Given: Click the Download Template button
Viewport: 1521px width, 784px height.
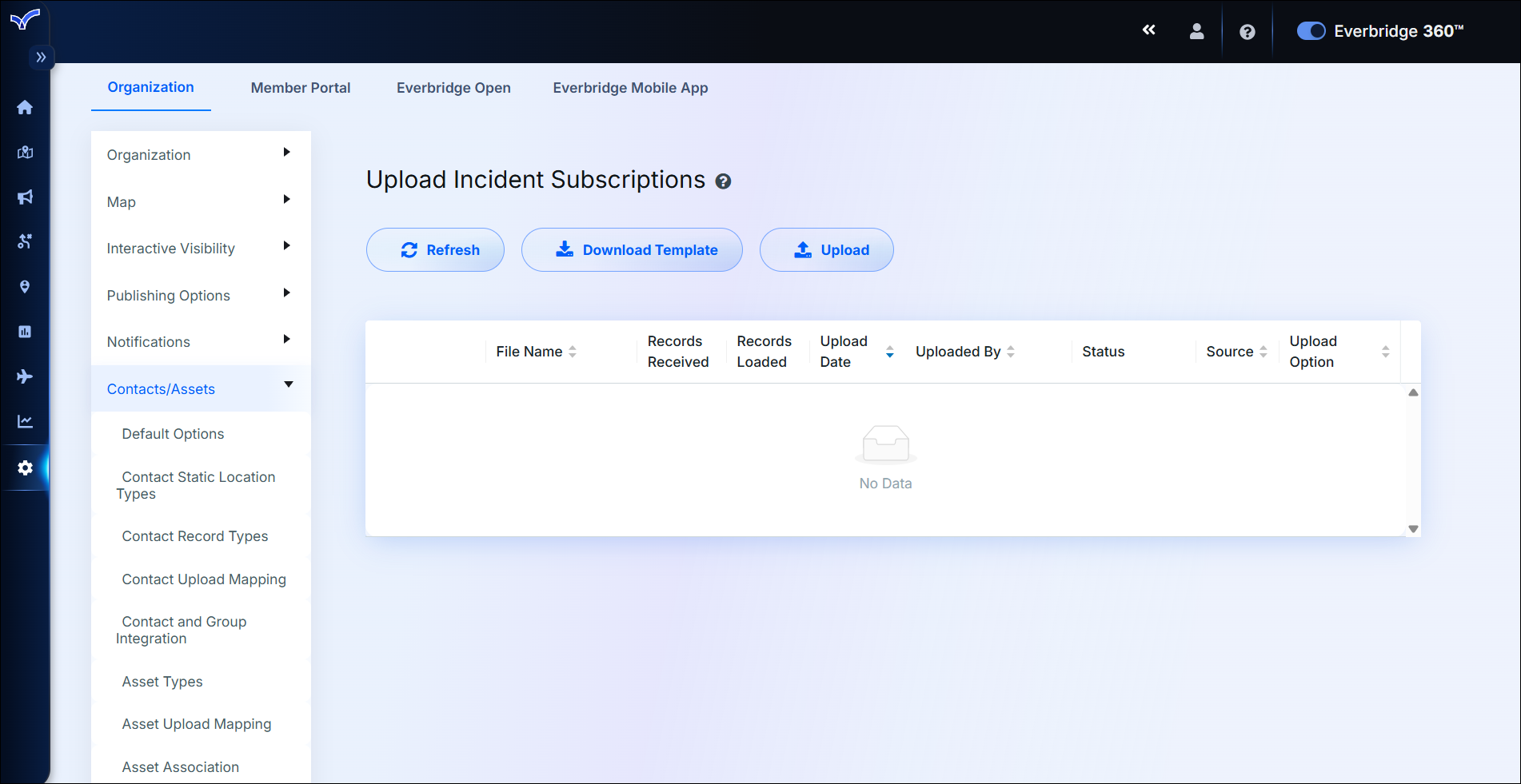Looking at the screenshot, I should click(x=632, y=249).
